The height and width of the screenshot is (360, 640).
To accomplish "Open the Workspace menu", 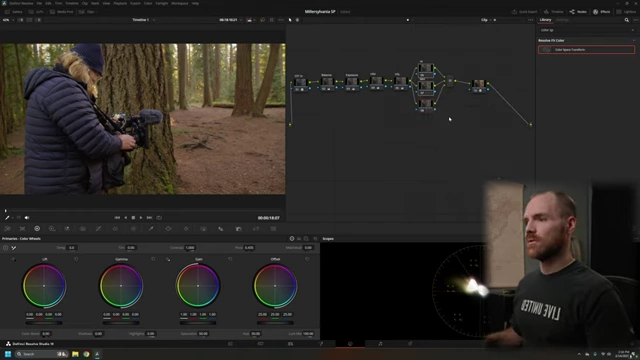I will pos(180,3).
